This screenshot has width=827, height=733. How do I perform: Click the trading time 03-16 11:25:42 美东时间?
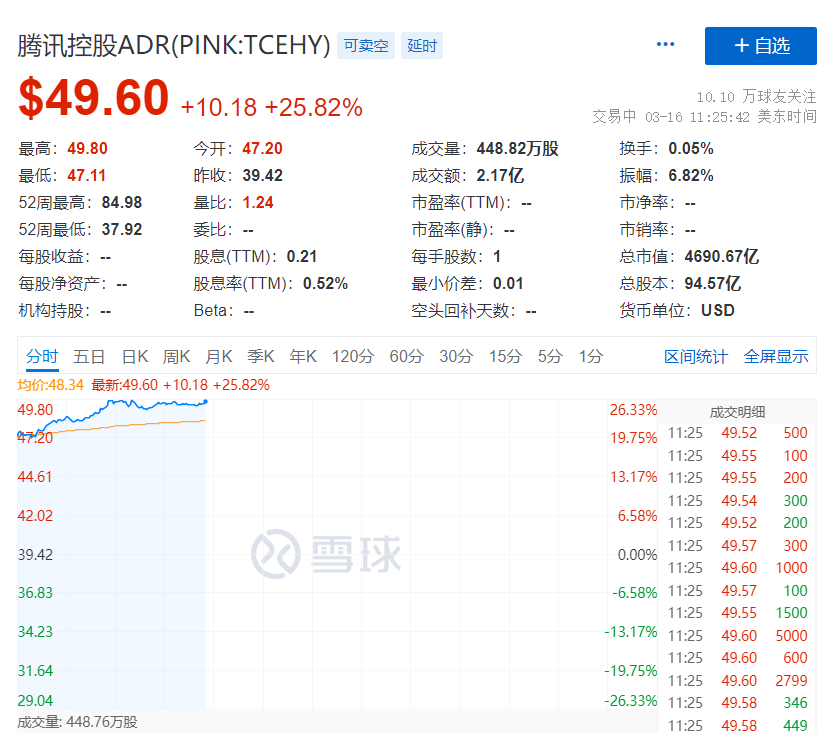point(730,117)
